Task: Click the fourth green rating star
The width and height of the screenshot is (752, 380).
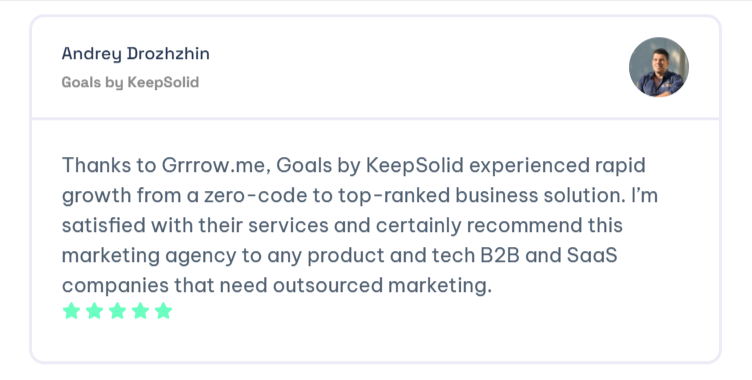Action: (141, 311)
